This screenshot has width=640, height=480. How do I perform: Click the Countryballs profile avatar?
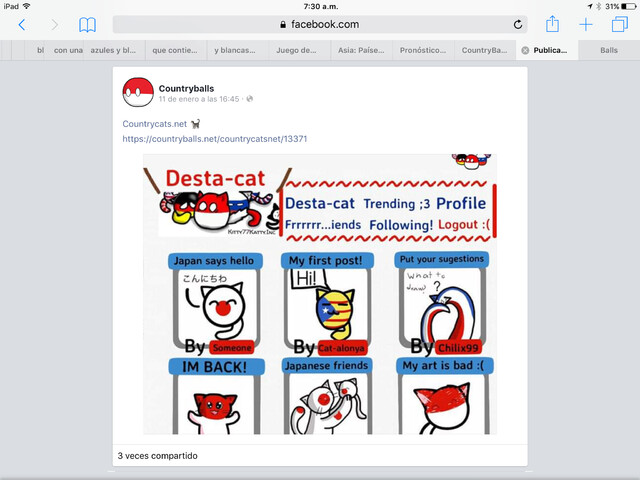pos(138,92)
